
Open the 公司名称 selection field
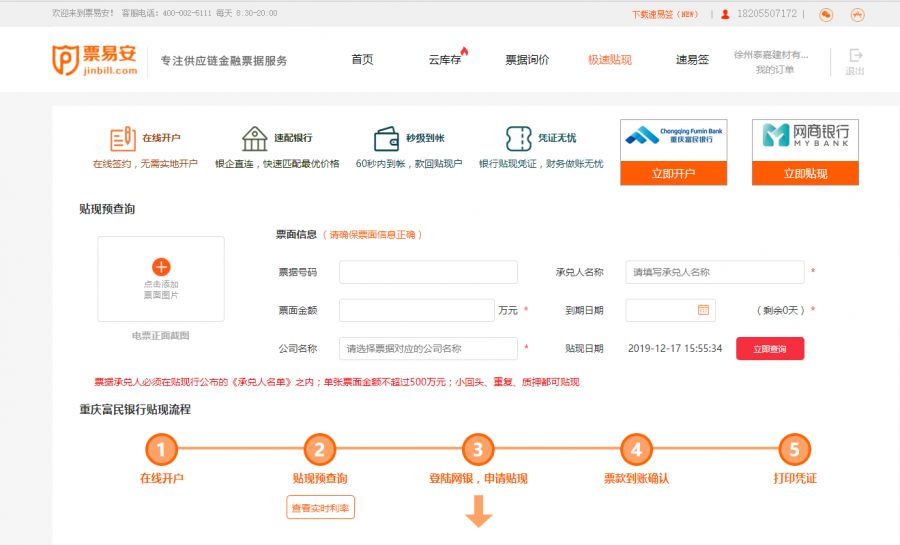pos(428,348)
